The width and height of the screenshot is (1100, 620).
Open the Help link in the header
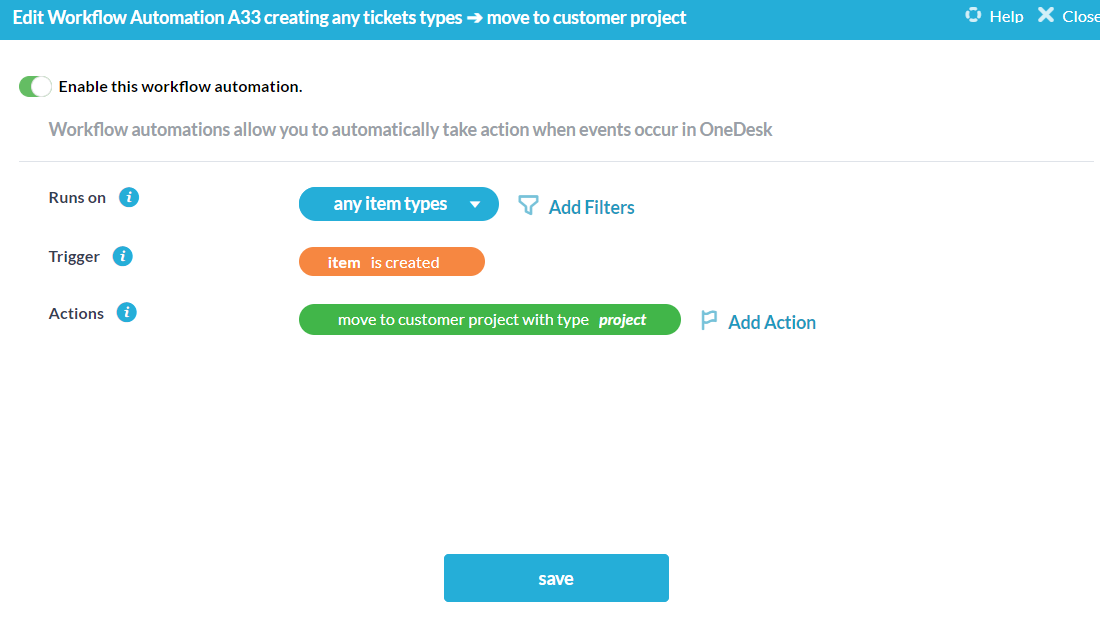[x=1006, y=16]
